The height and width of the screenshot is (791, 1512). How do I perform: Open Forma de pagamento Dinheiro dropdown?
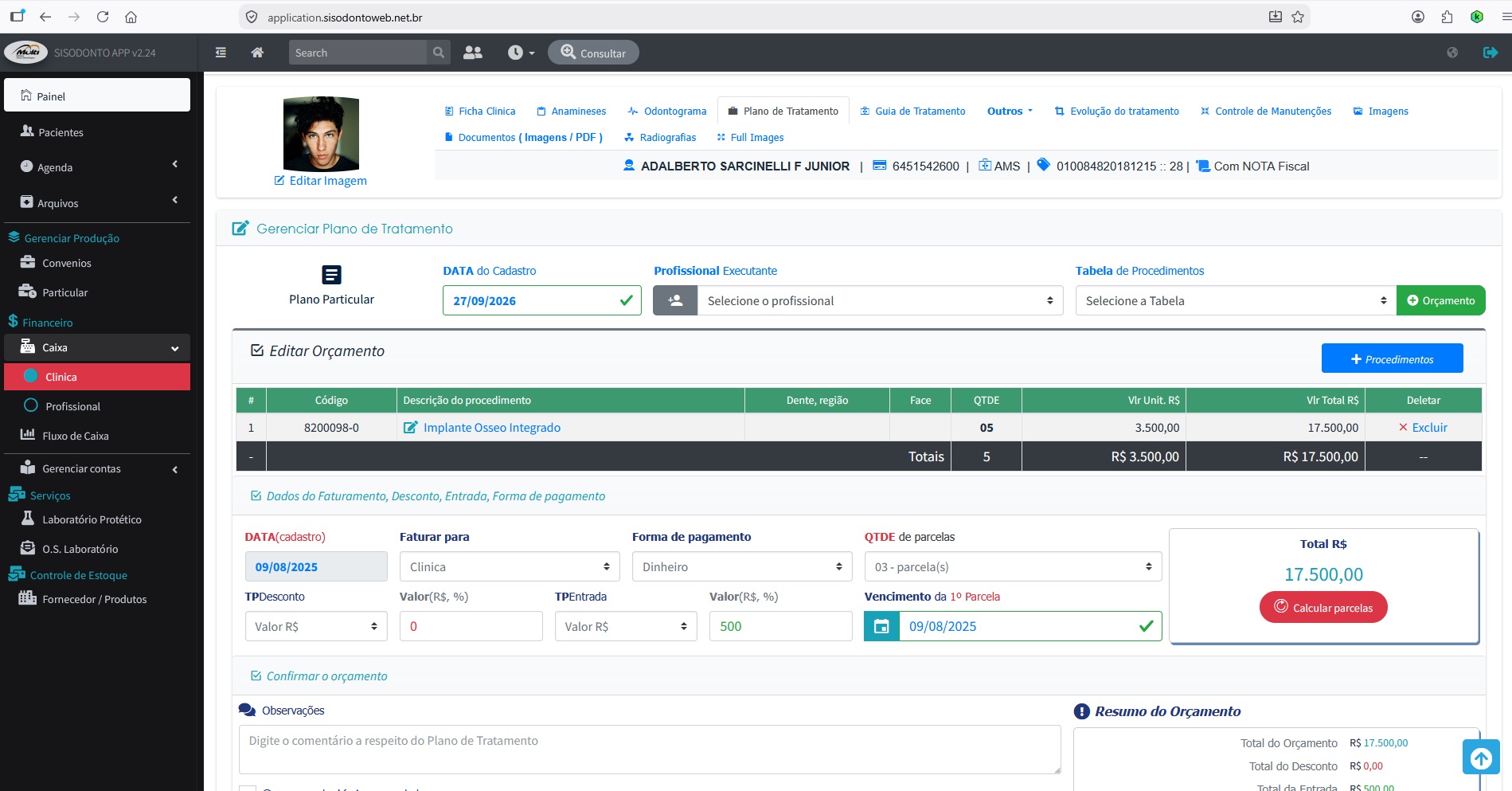pos(742,566)
